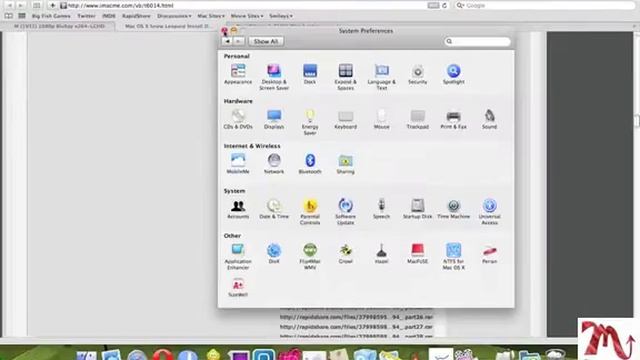Expand the Discussions bookmarks folder
This screenshot has width=640, height=360.
coord(174,16)
